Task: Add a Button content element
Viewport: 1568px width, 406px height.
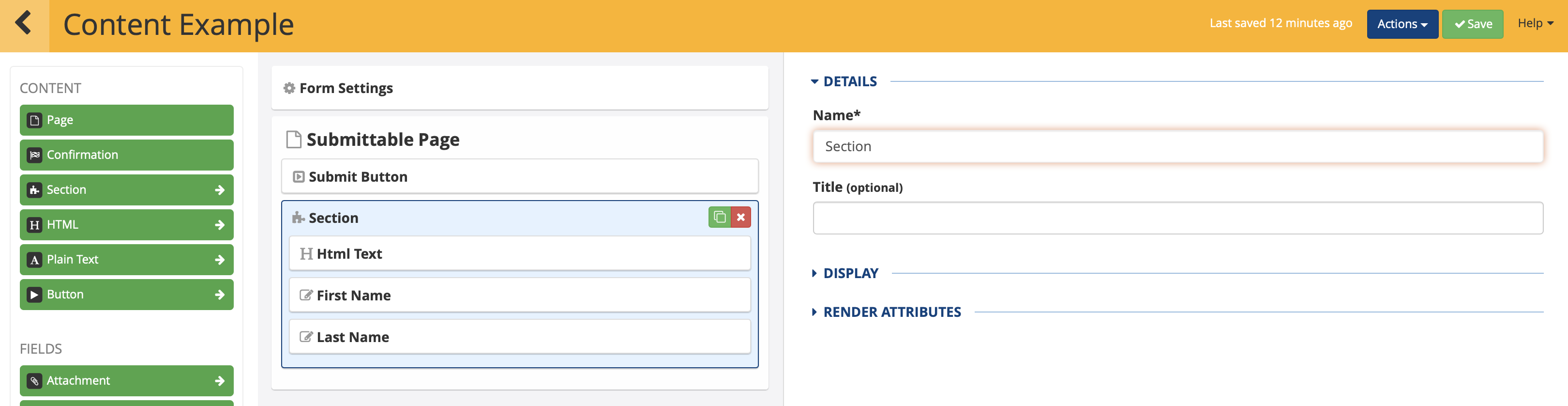Action: coord(127,295)
